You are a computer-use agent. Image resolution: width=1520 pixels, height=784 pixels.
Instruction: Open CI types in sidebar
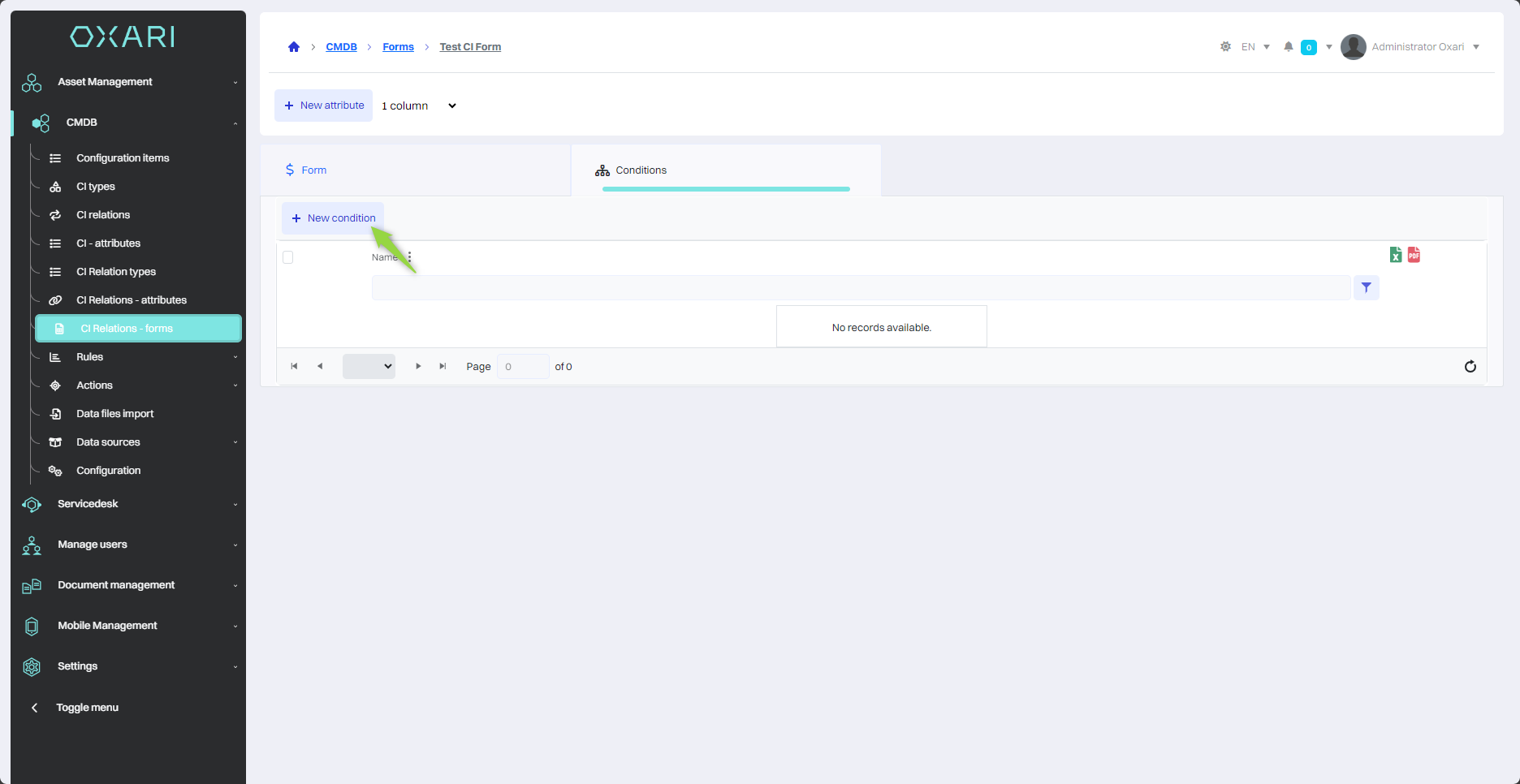[x=96, y=187]
